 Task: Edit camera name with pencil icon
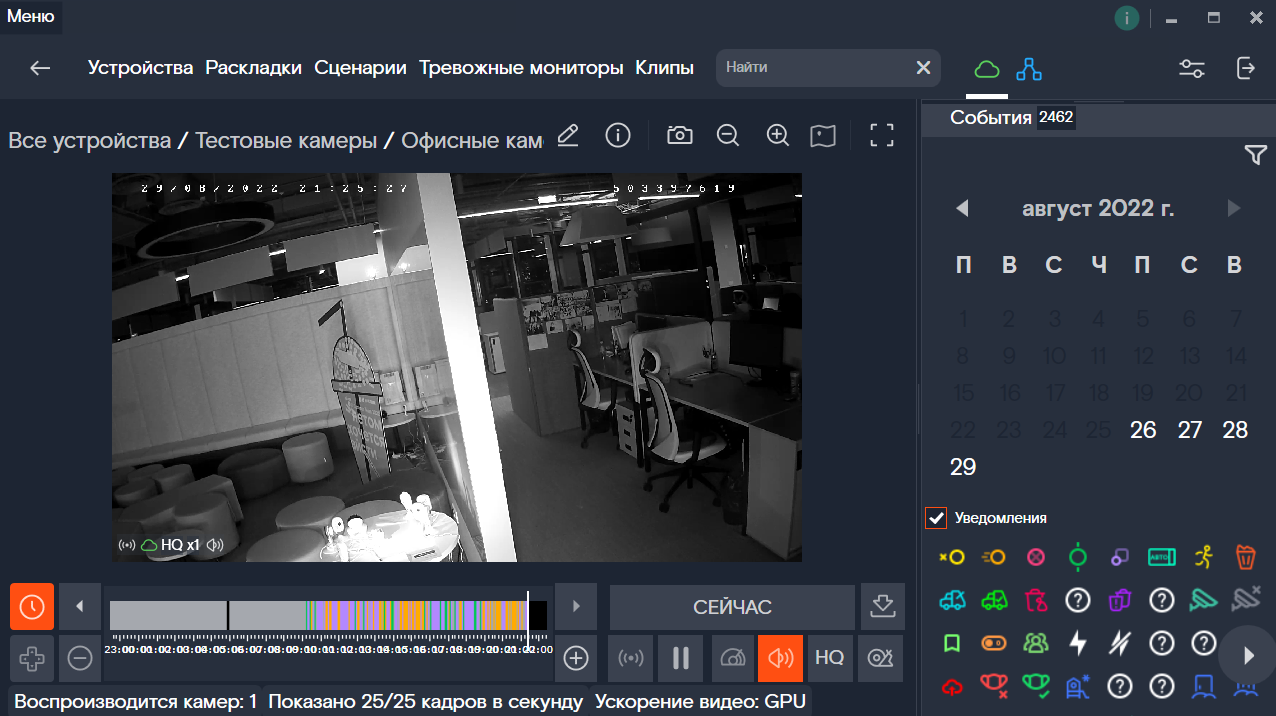(568, 135)
